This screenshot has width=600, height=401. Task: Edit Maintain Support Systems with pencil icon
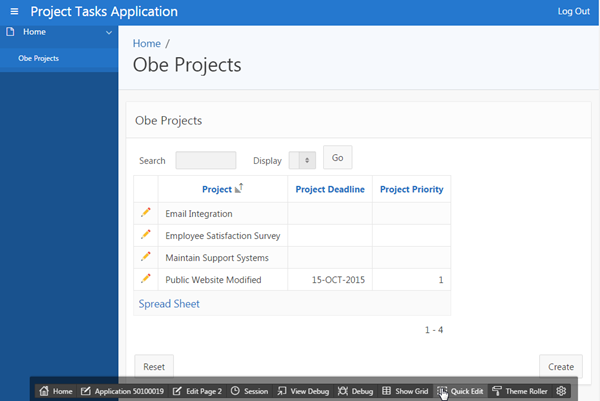coord(146,257)
